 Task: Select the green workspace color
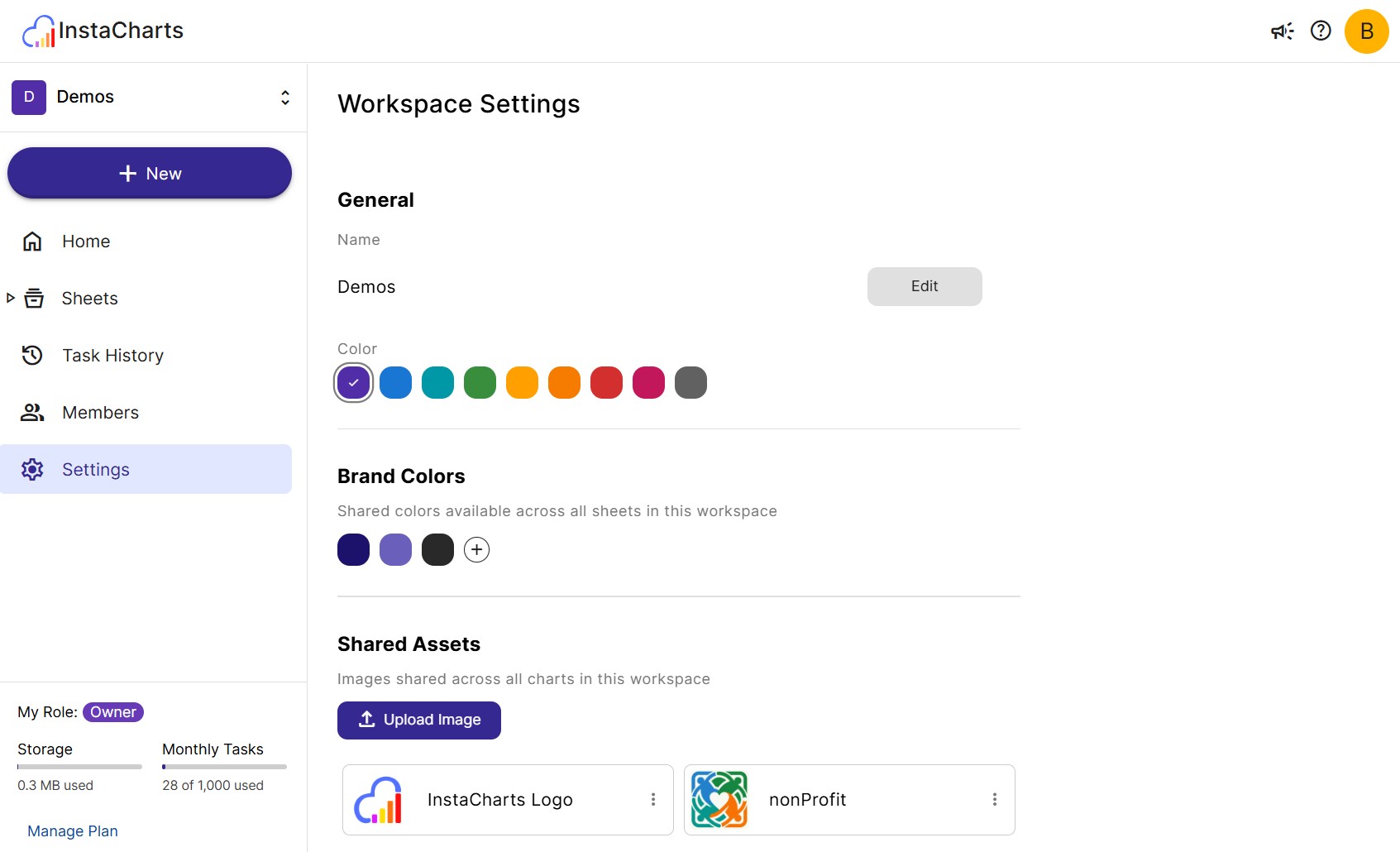(x=480, y=382)
